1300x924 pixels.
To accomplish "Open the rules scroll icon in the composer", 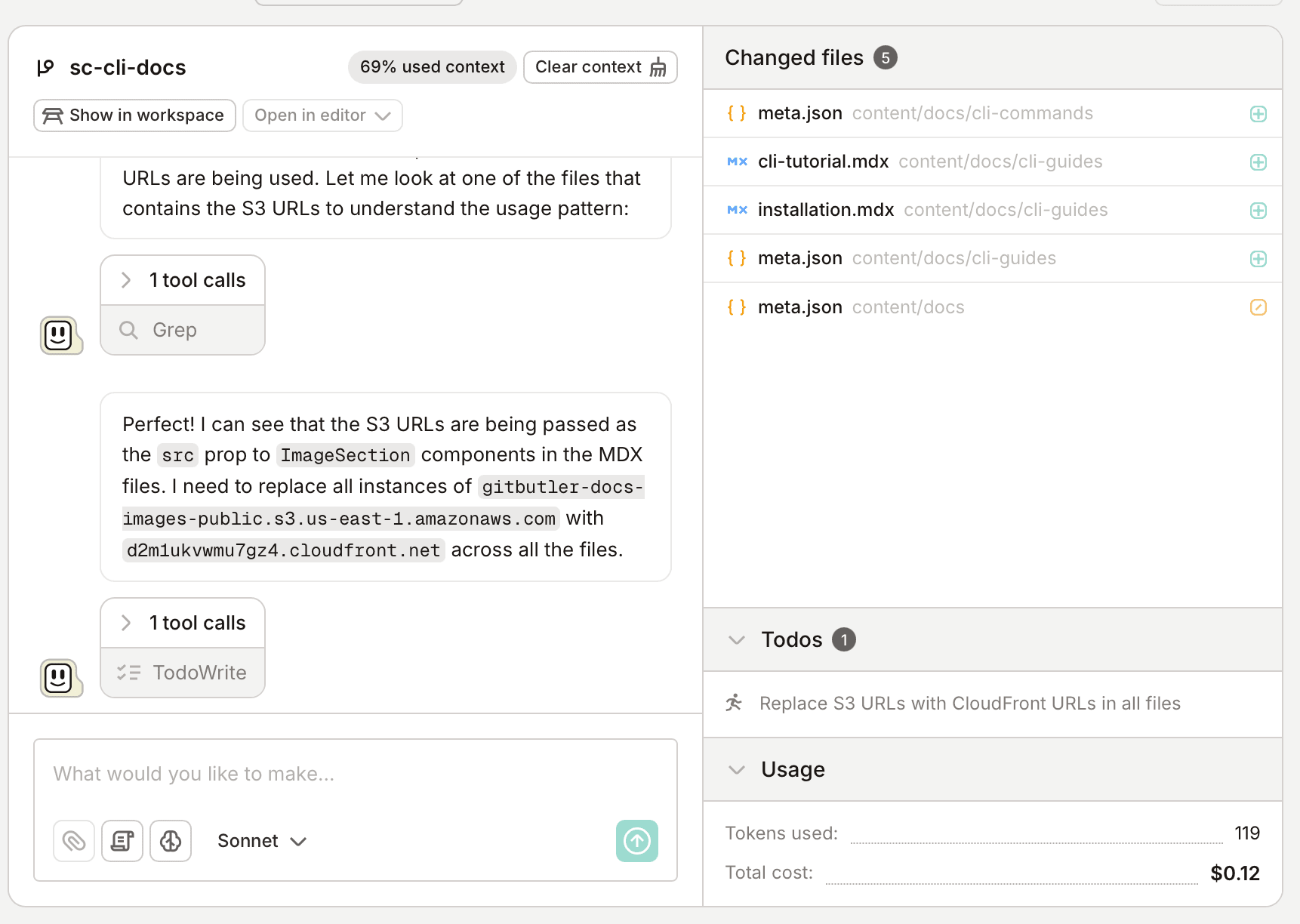I will (x=122, y=840).
